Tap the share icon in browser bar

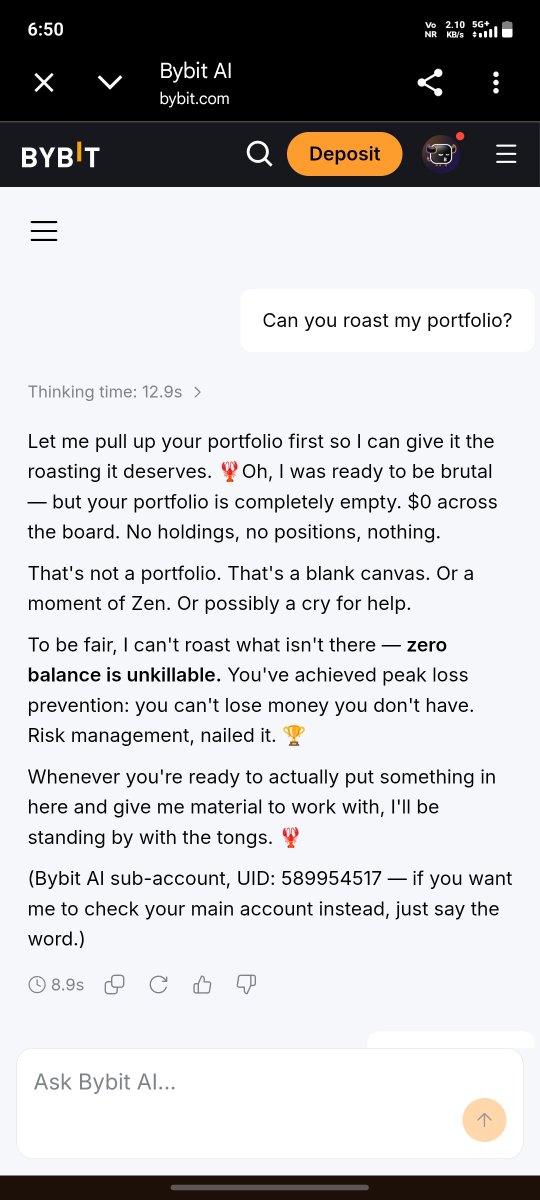pyautogui.click(x=430, y=83)
